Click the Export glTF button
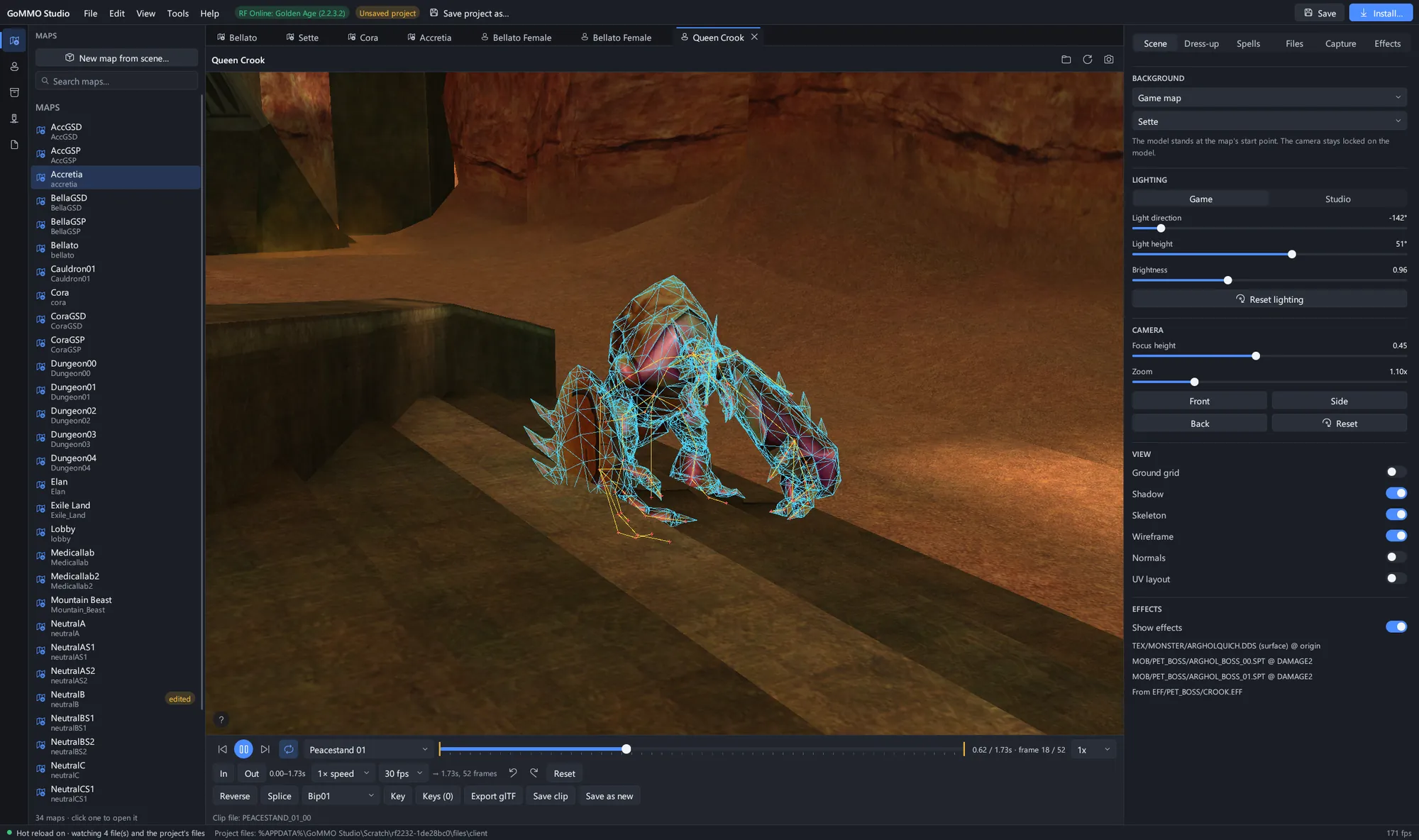The image size is (1419, 840). tap(493, 796)
